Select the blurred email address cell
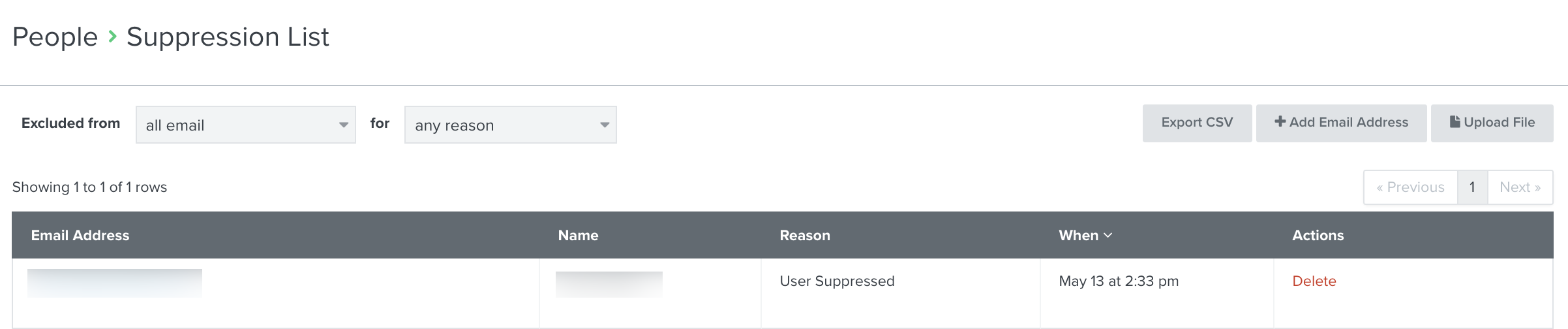Viewport: 1568px width, 329px height. tap(115, 283)
